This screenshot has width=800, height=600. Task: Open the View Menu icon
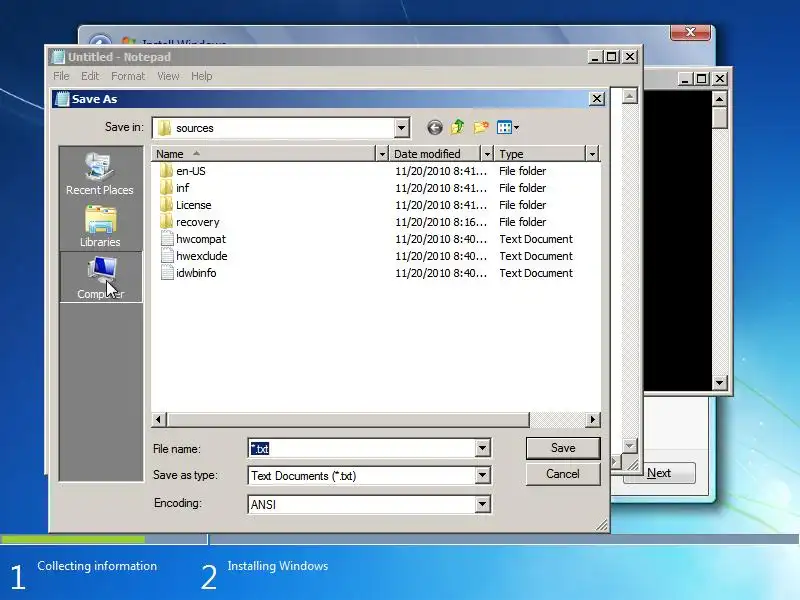(x=507, y=127)
